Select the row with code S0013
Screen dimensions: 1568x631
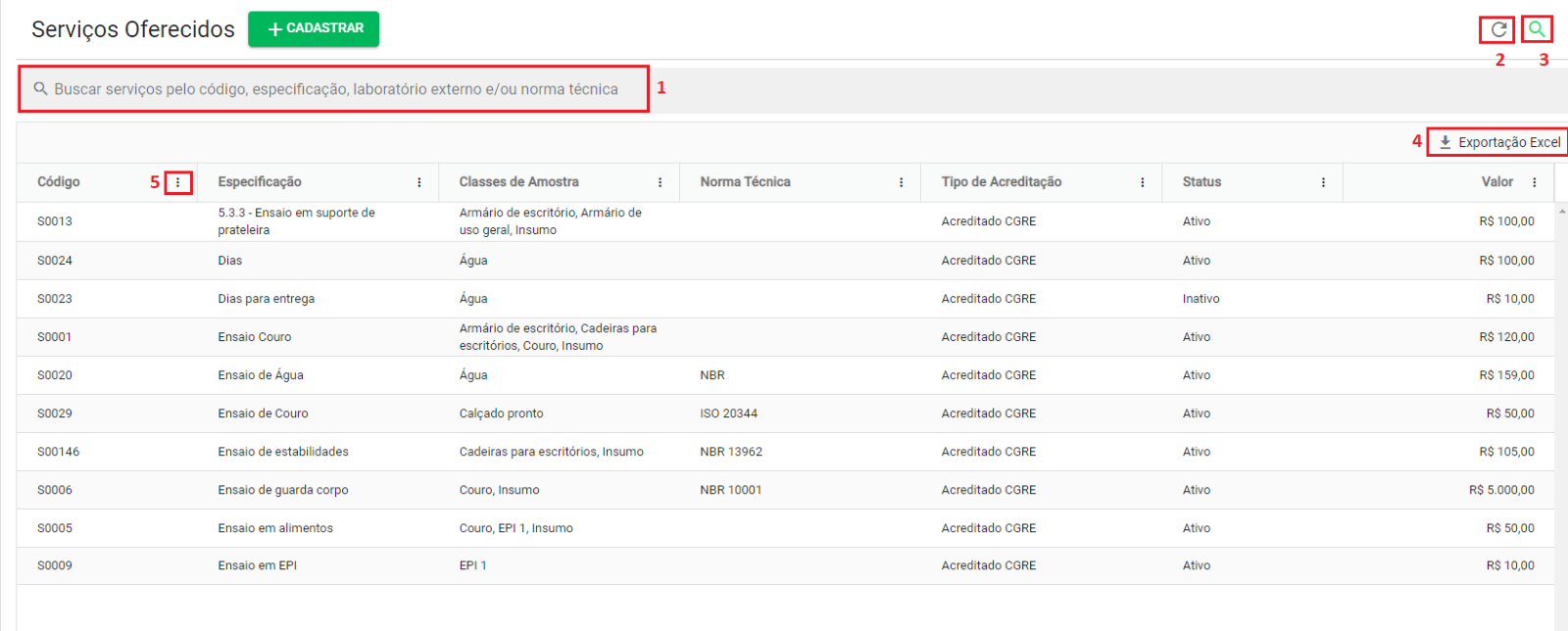785,221
